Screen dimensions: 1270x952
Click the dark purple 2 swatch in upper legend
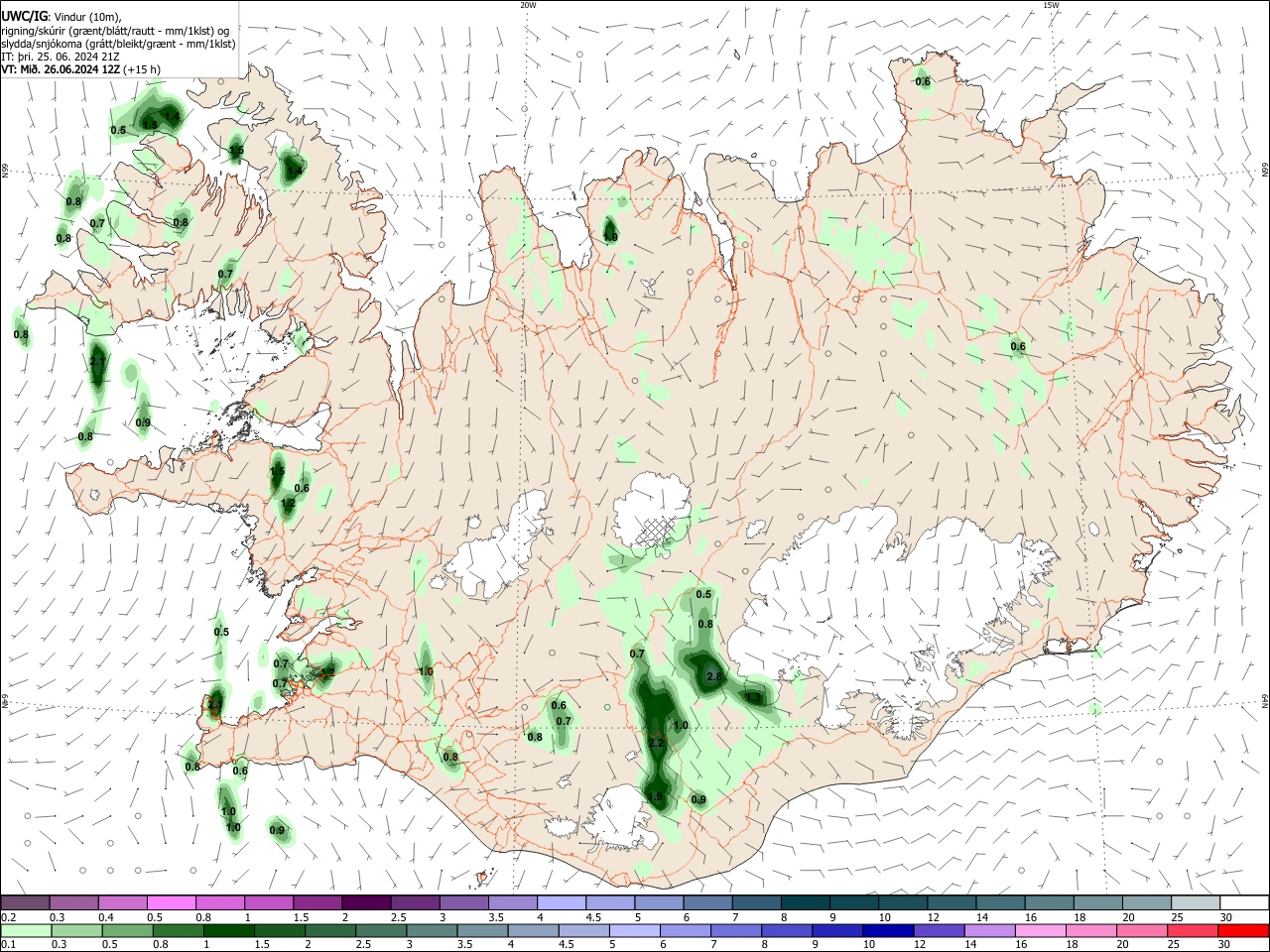pyautogui.click(x=367, y=902)
